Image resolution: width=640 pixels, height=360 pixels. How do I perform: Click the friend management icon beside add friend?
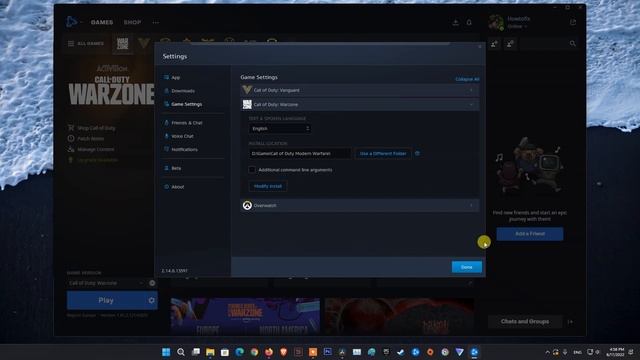tap(510, 44)
